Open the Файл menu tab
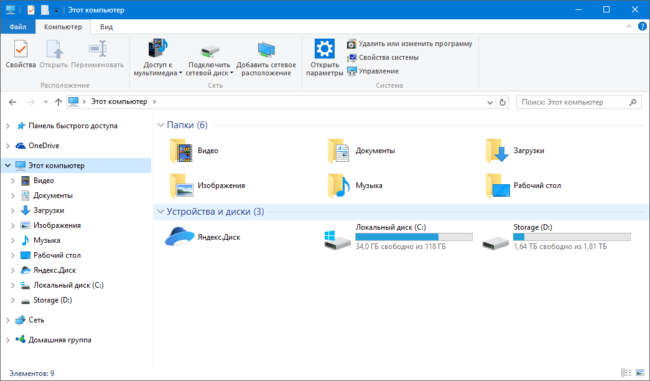This screenshot has width=650, height=381. pos(18,27)
